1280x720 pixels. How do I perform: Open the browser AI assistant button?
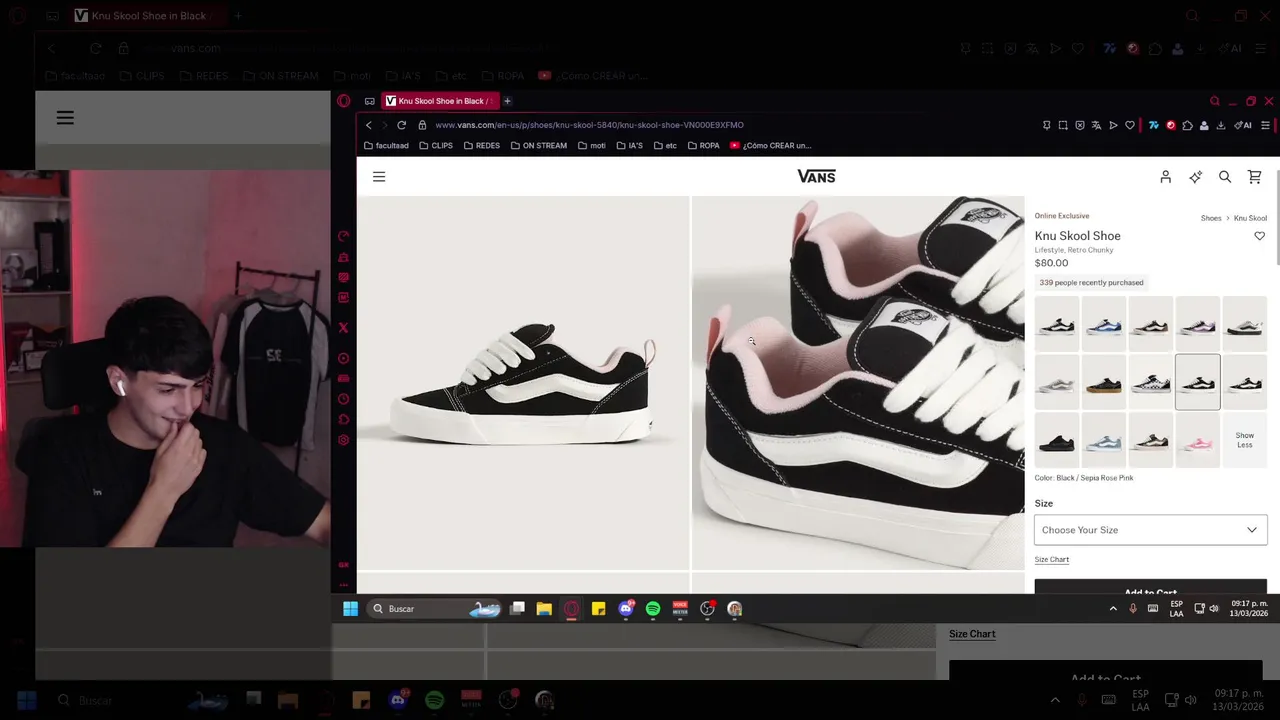1243,125
